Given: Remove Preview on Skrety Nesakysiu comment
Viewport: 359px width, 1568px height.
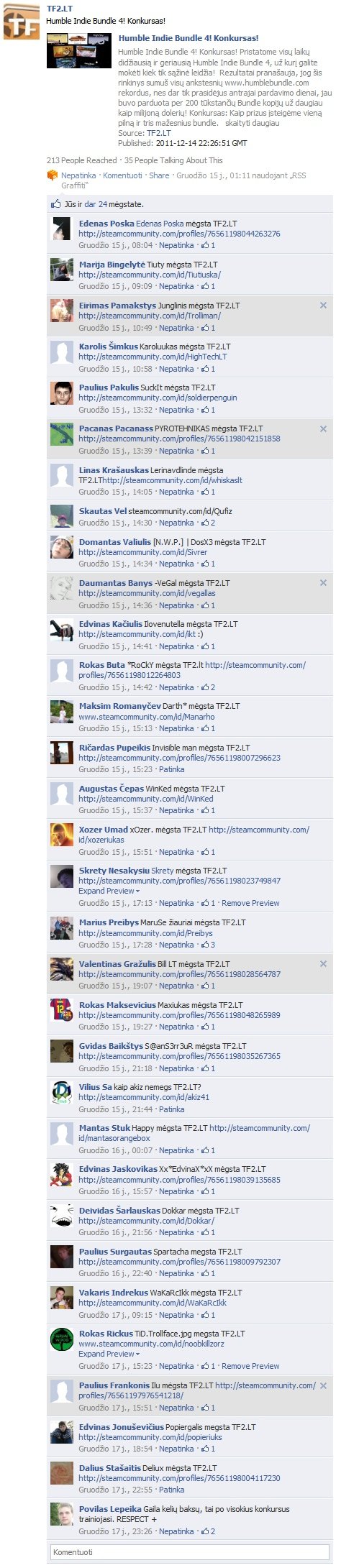Looking at the screenshot, I should pyautogui.click(x=250, y=903).
